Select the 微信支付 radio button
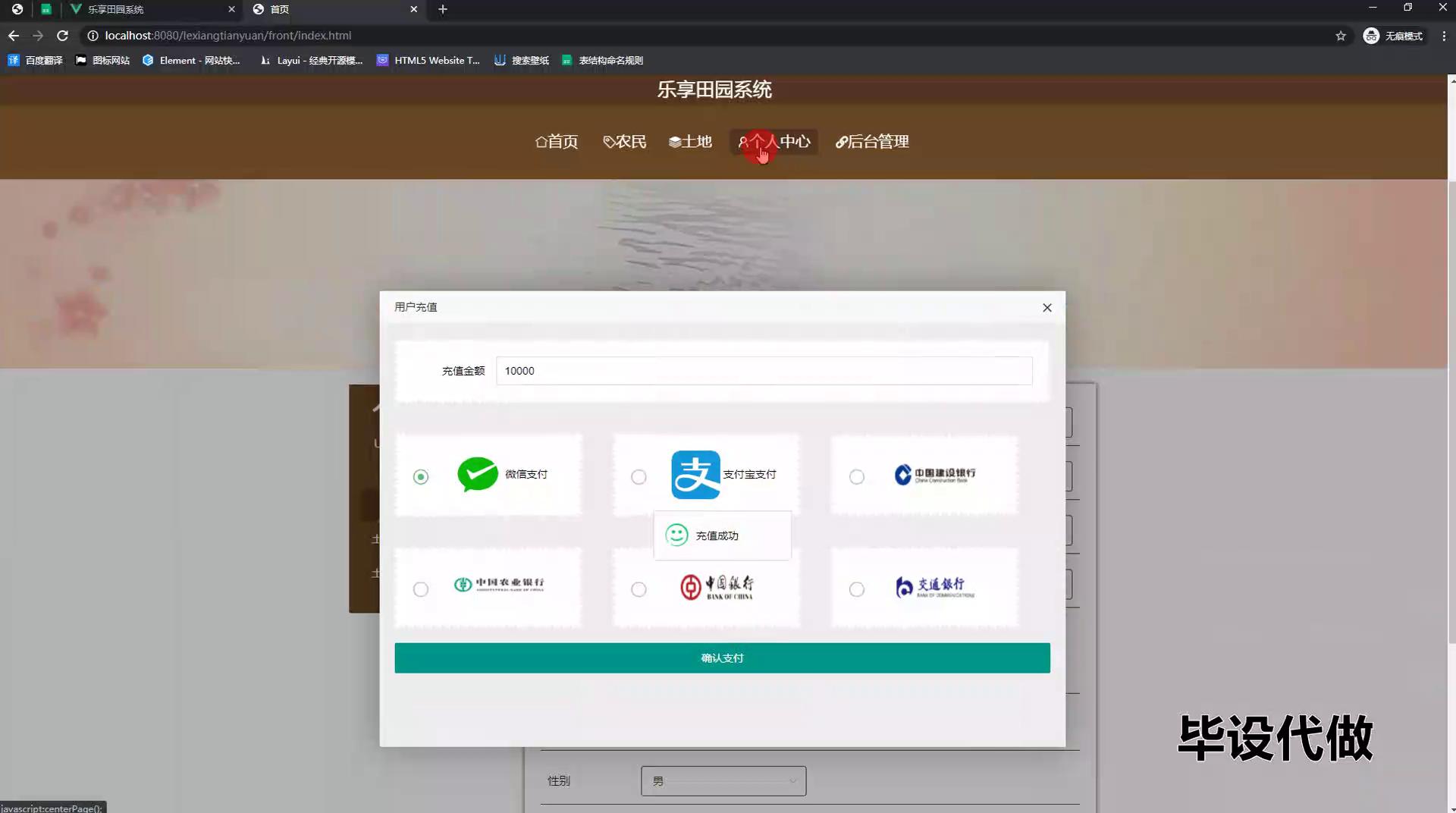 [x=421, y=476]
